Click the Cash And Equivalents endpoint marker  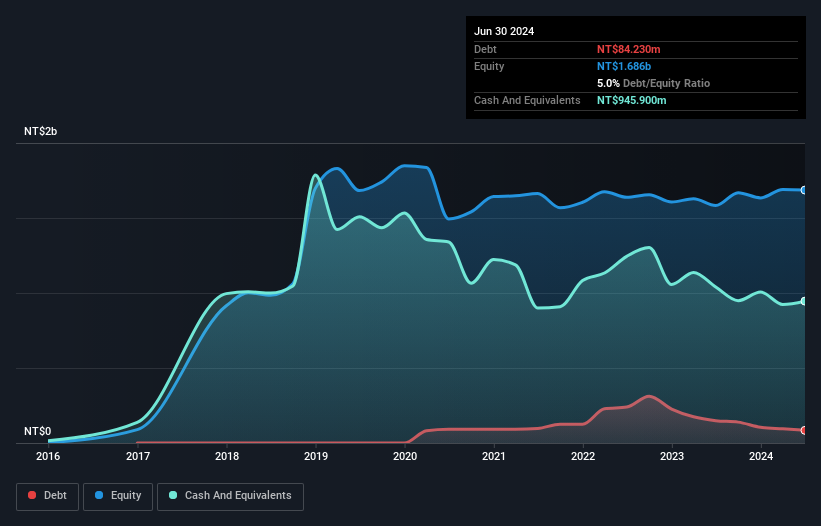[804, 301]
